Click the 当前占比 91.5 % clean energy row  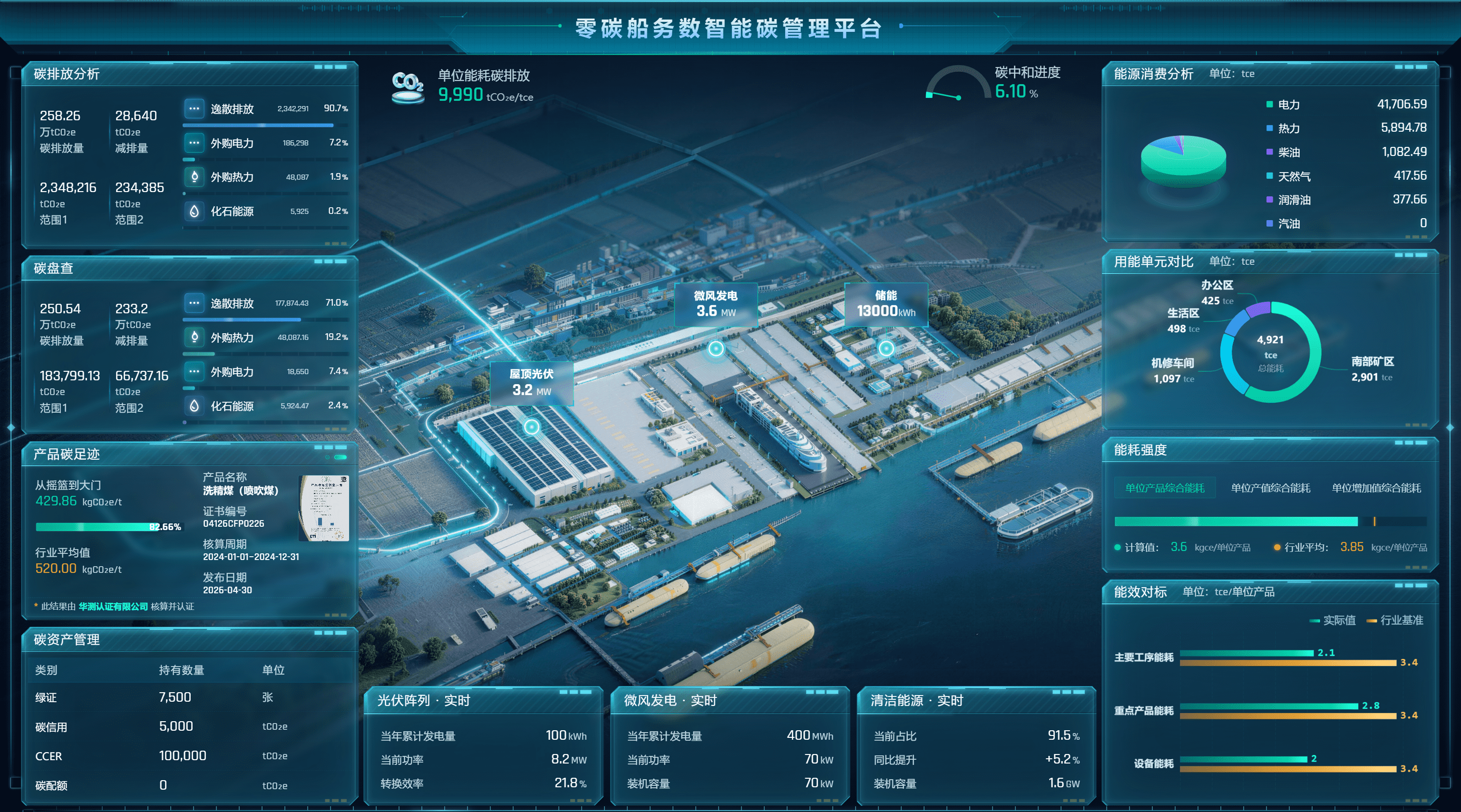pyautogui.click(x=977, y=735)
